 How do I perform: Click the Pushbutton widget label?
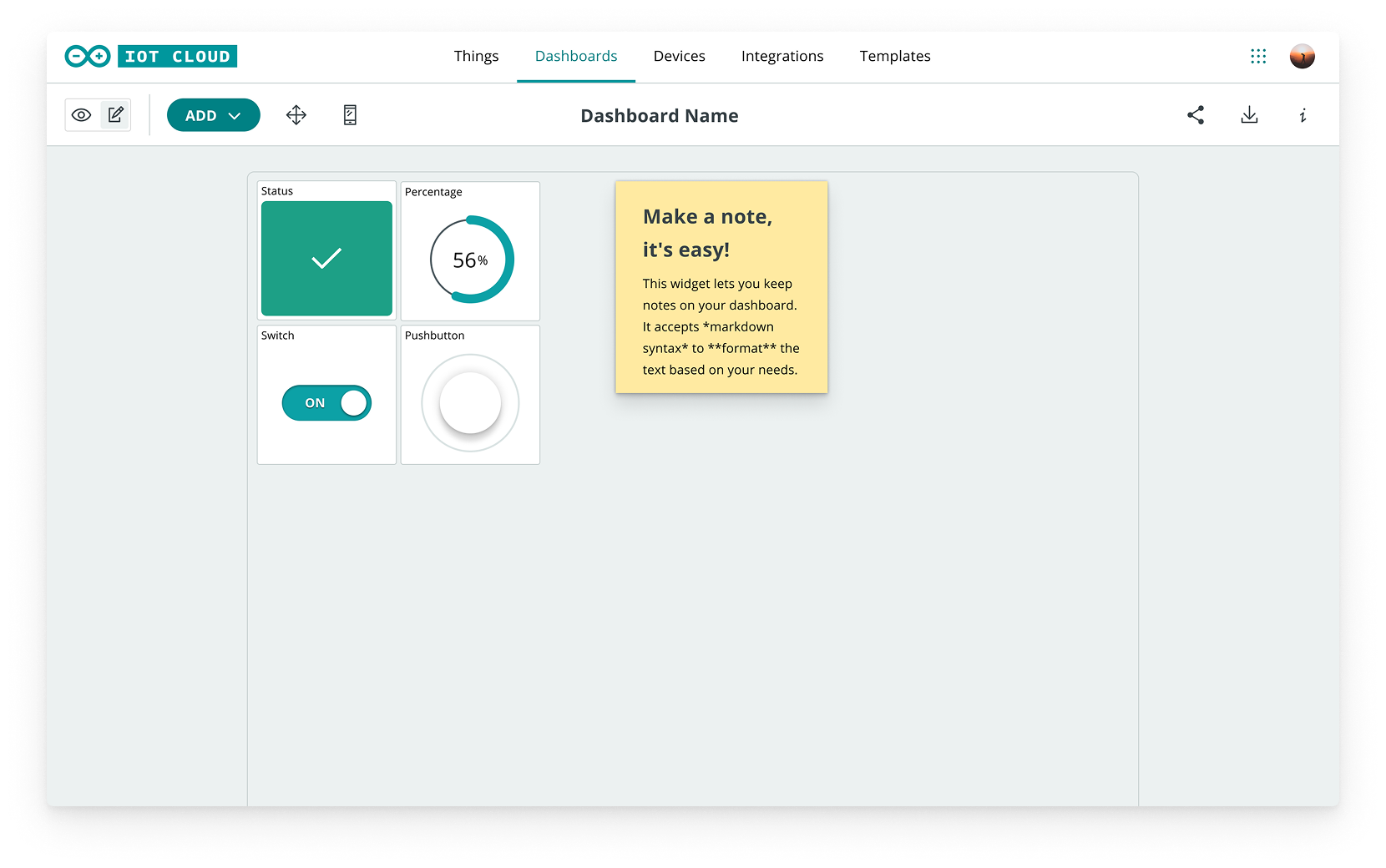[435, 336]
